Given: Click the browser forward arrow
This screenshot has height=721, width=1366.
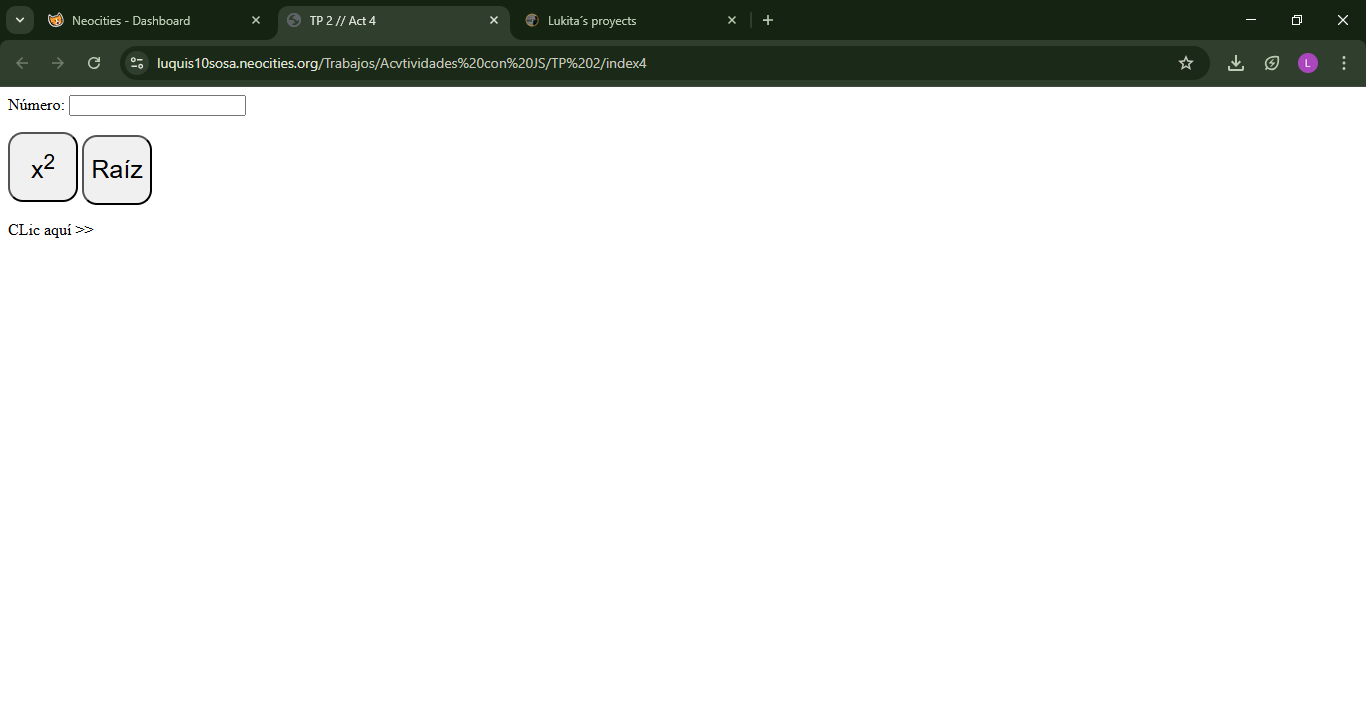Looking at the screenshot, I should click(x=58, y=63).
